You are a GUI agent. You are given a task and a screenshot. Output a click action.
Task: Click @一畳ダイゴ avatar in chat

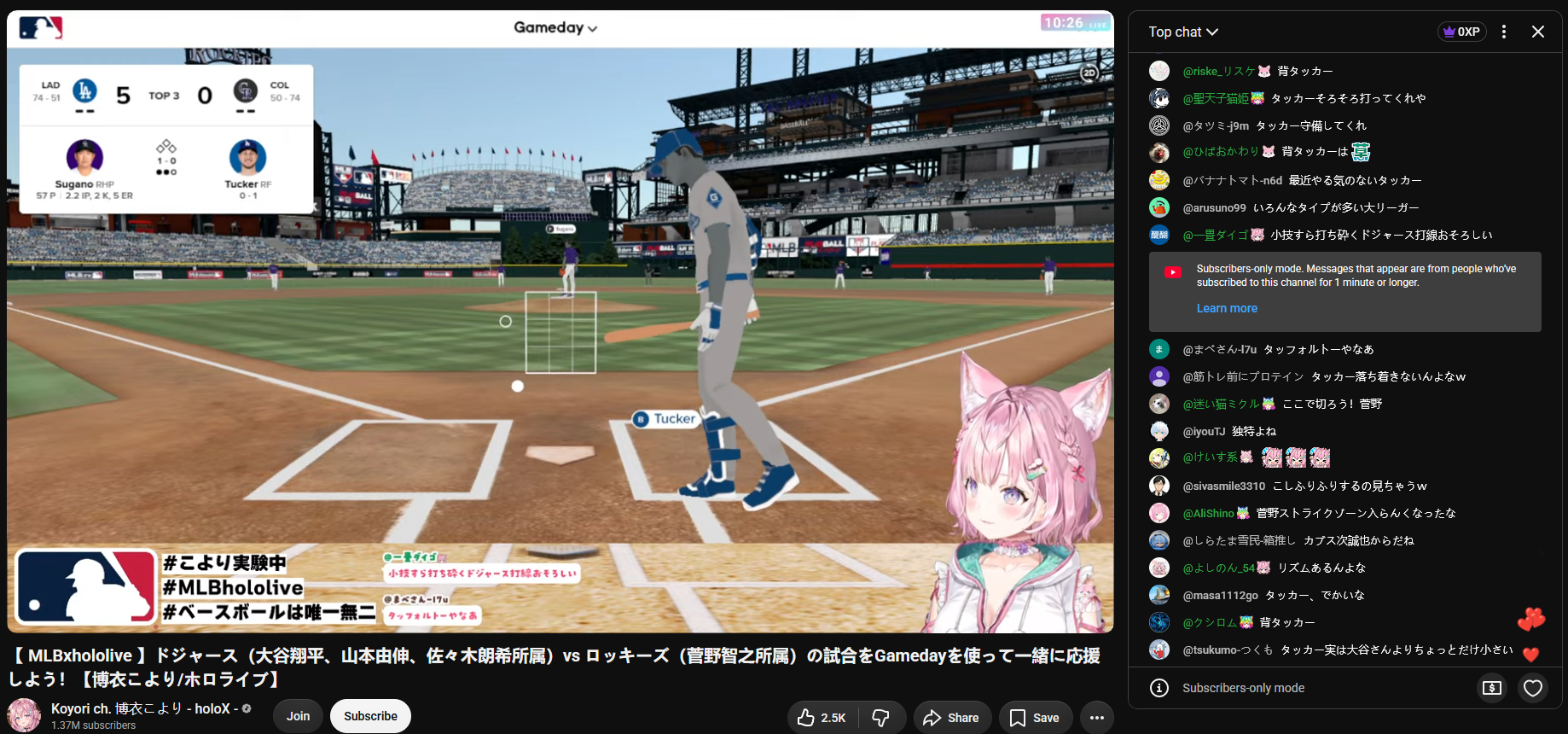point(1159,235)
